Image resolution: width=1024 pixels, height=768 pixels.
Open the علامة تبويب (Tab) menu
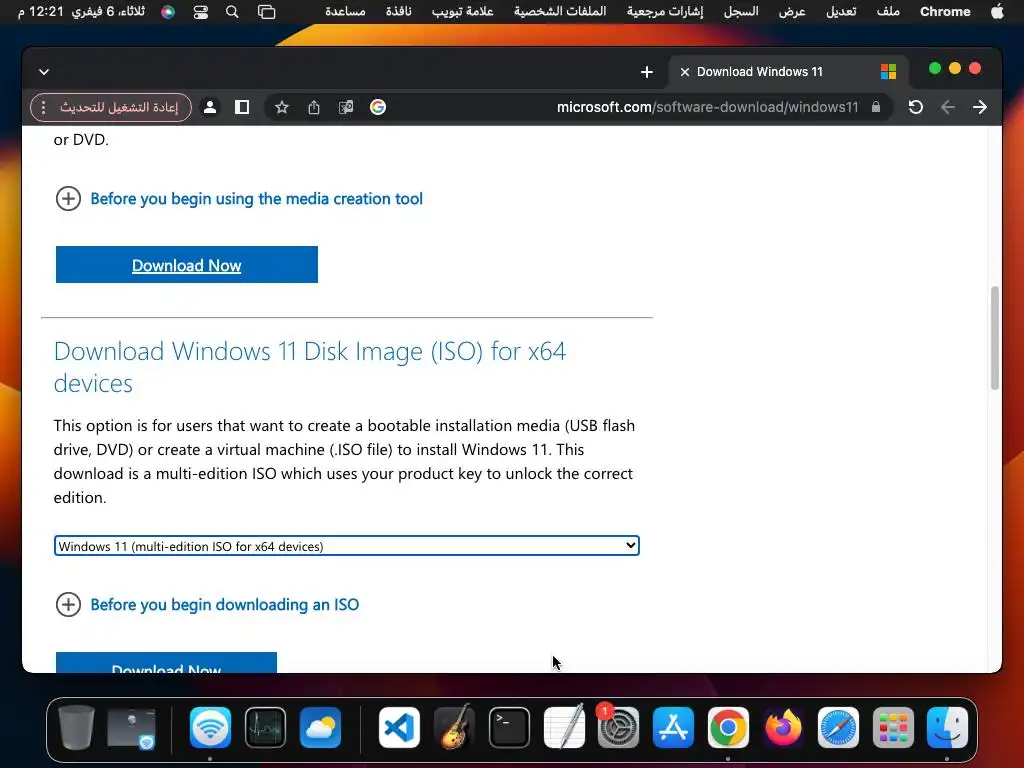(x=462, y=12)
